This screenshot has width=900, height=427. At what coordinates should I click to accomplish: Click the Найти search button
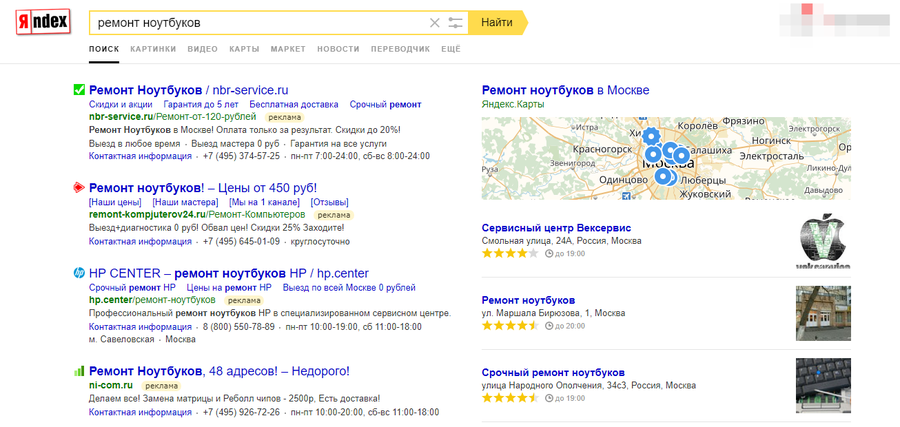(497, 23)
